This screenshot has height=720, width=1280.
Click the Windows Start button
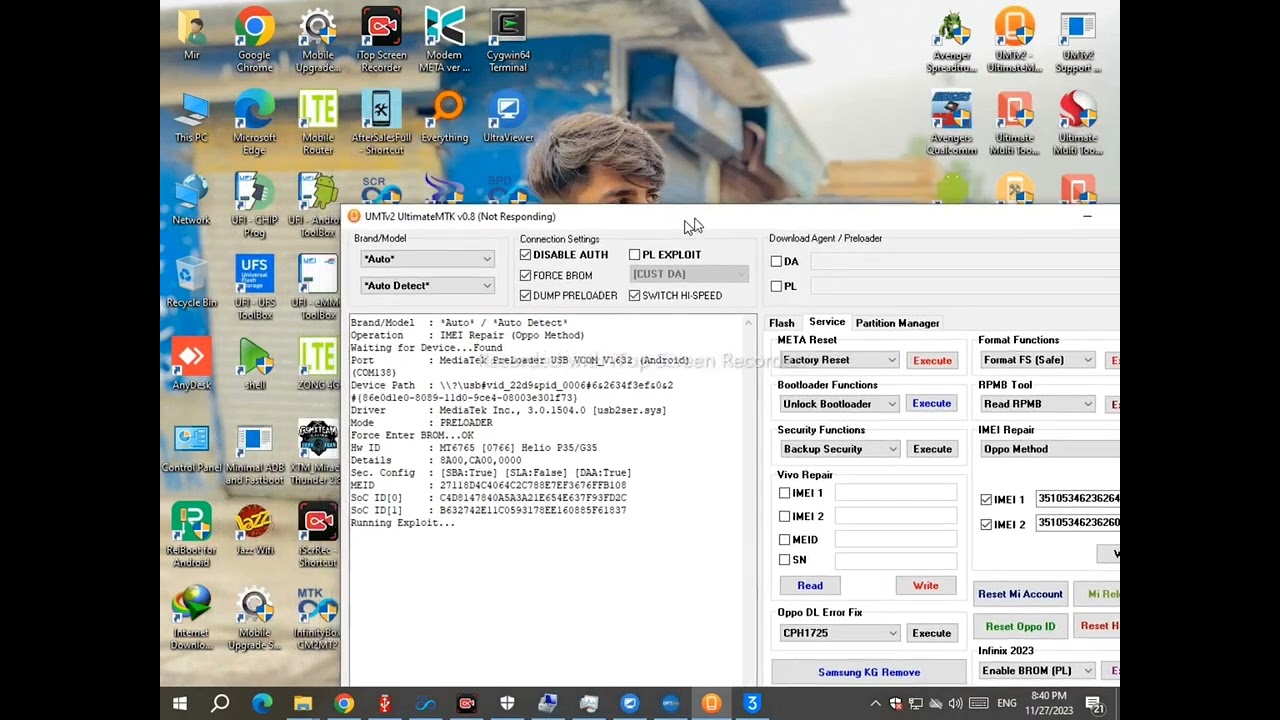pyautogui.click(x=180, y=704)
